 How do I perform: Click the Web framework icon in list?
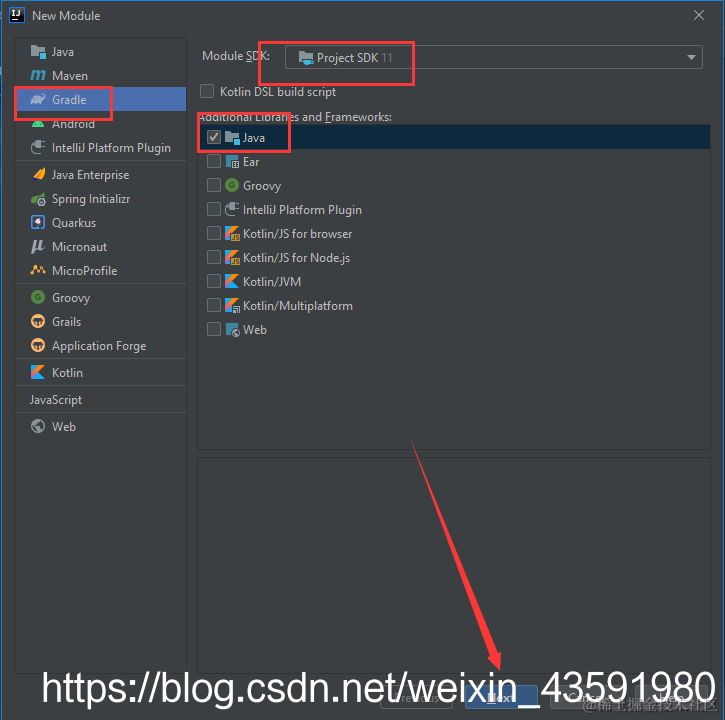click(232, 330)
